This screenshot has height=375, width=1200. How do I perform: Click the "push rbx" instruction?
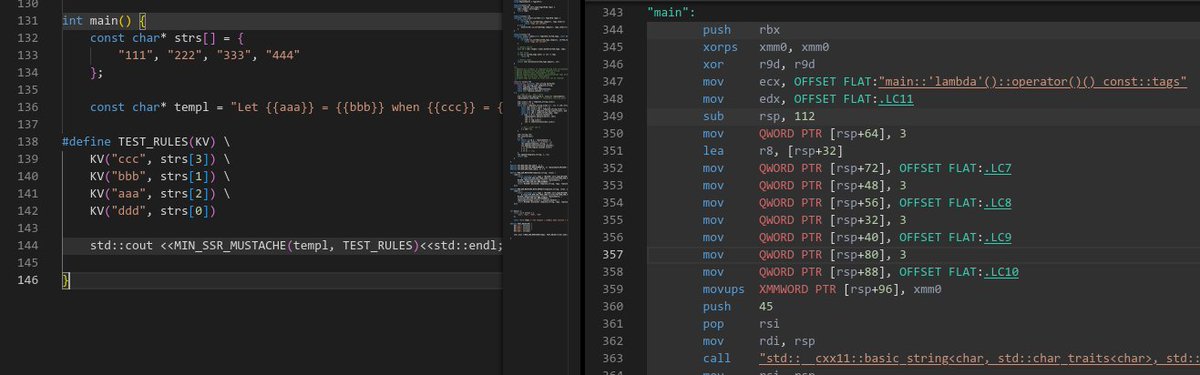[x=742, y=30]
